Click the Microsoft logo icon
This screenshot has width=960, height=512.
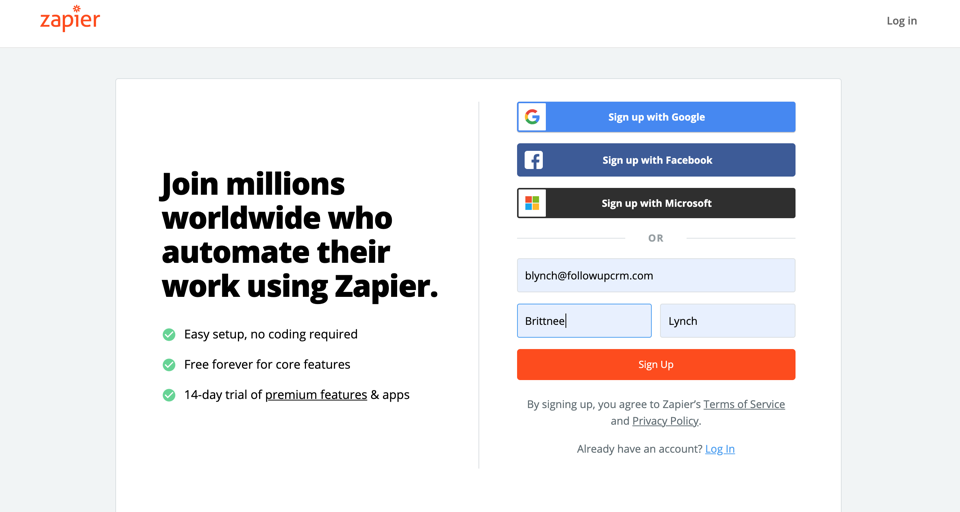pyautogui.click(x=532, y=203)
